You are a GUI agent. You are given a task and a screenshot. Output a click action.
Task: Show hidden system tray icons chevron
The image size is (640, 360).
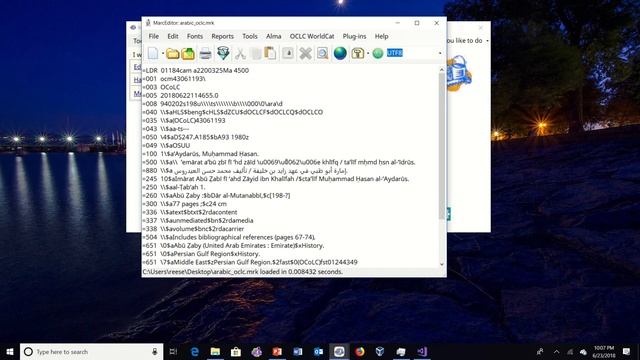pyautogui.click(x=556, y=351)
